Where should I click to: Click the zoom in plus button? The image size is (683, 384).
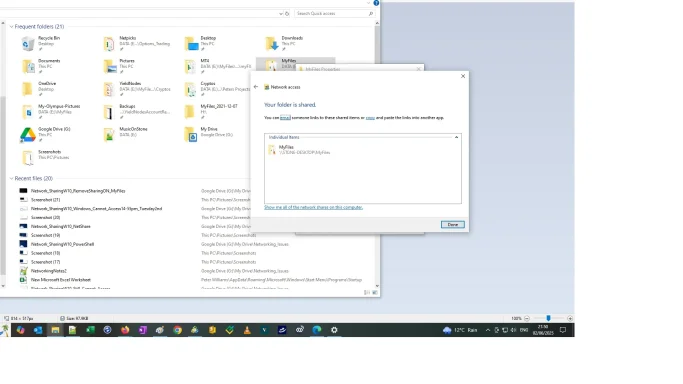[570, 318]
